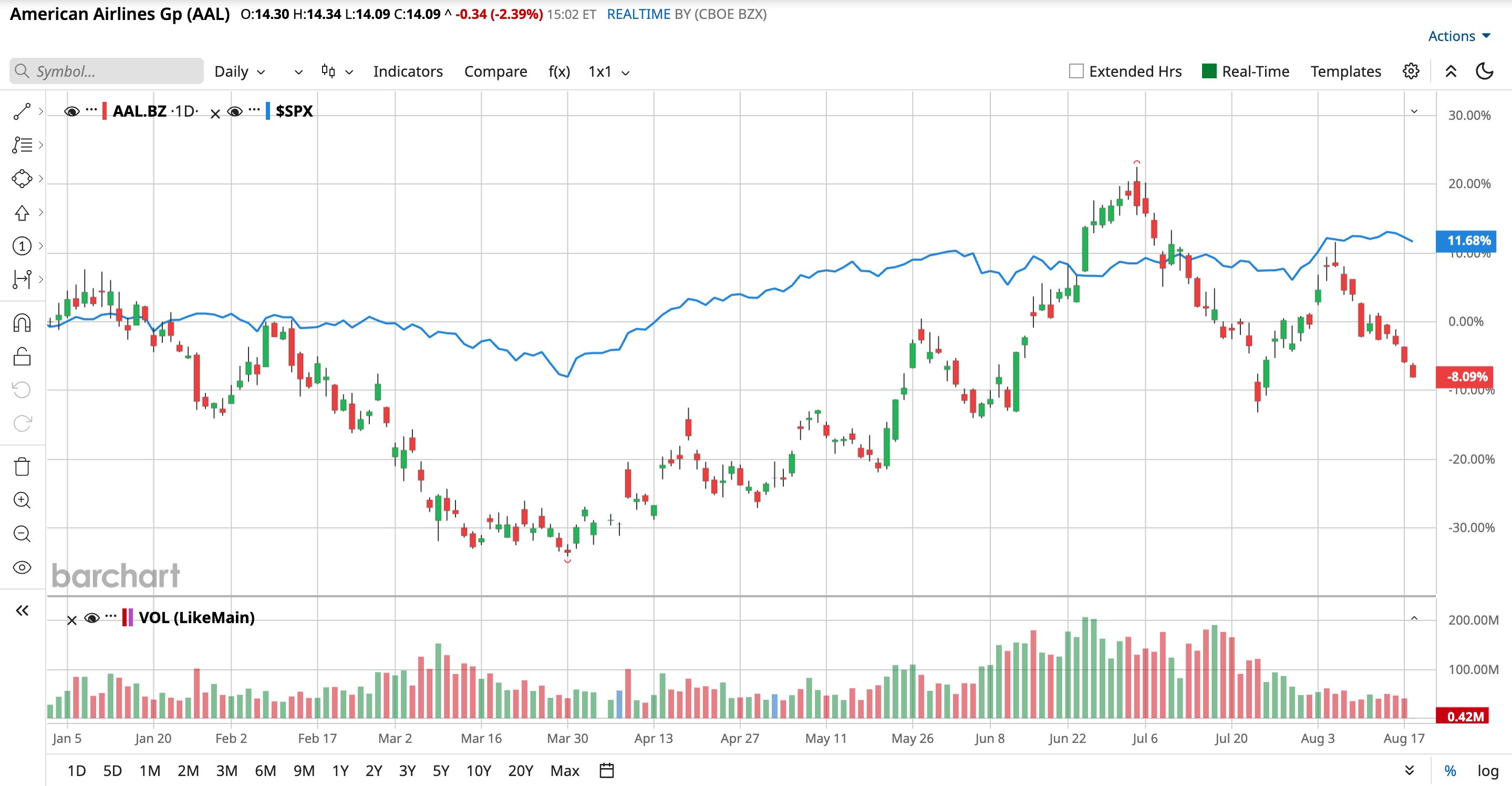Collapse the top toolbar with double chevron
The width and height of the screenshot is (1512, 786).
coord(1451,71)
